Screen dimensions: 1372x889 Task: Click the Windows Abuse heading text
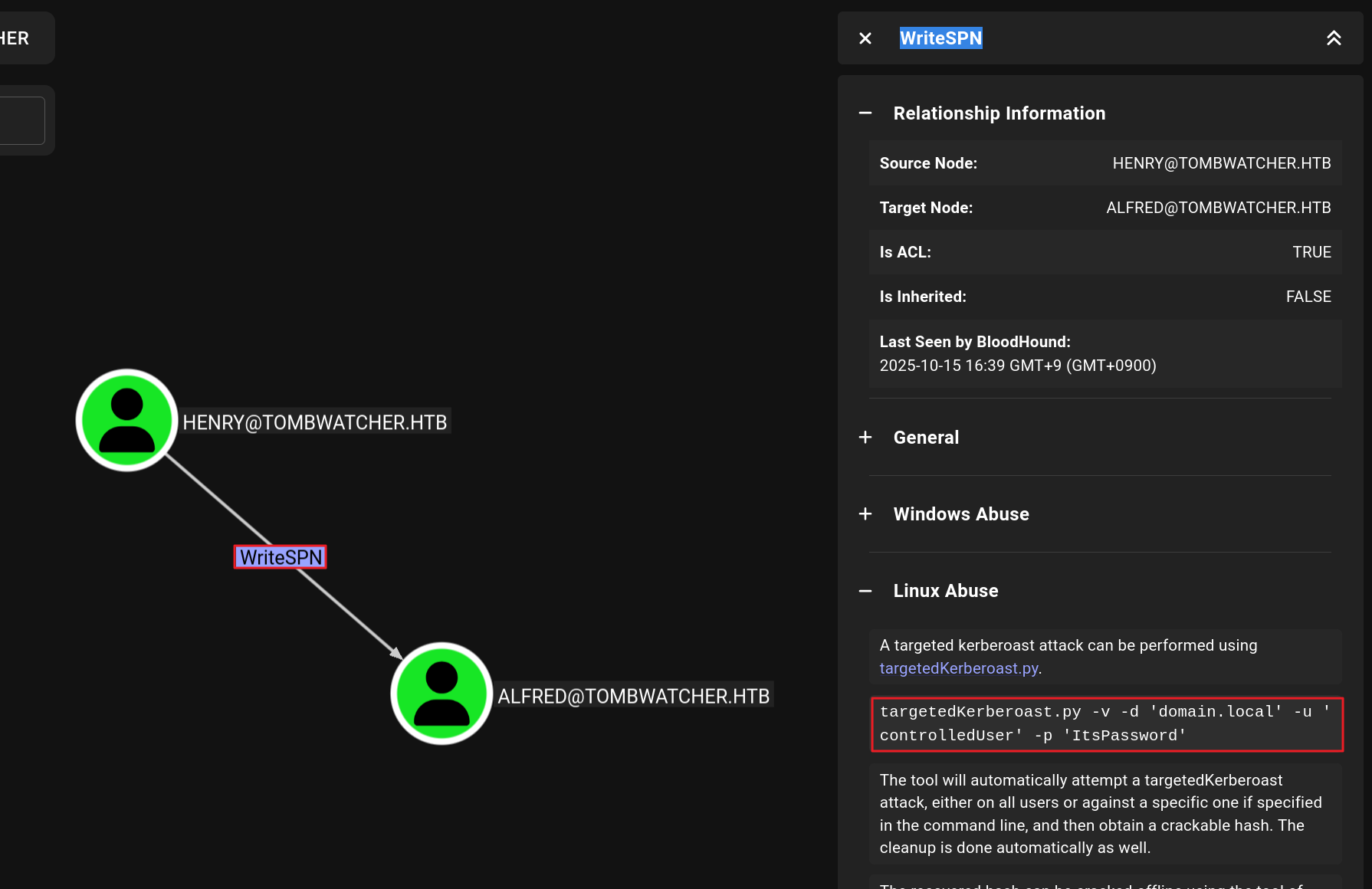[961, 514]
